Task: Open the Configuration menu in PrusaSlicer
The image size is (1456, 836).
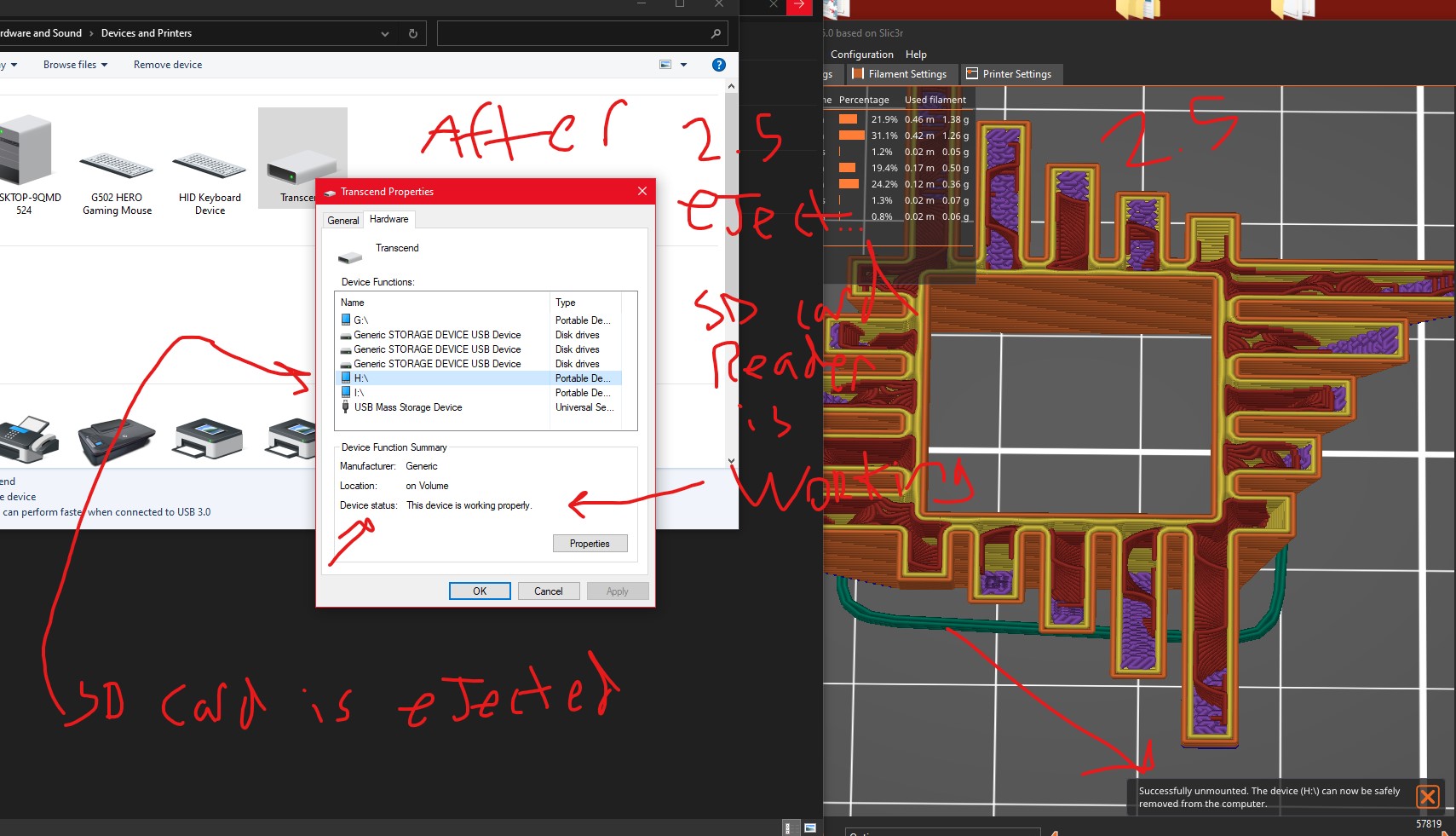Action: click(x=861, y=54)
